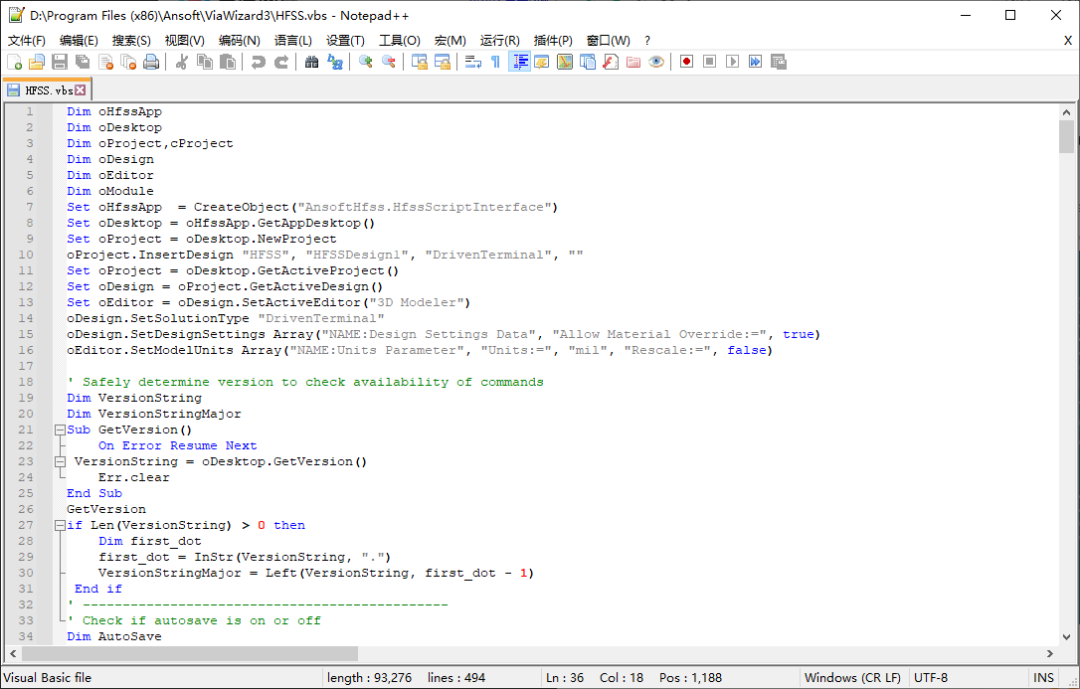This screenshot has width=1080, height=689.
Task: Close the HFSS.vbs tab with its X
Action: (81, 90)
